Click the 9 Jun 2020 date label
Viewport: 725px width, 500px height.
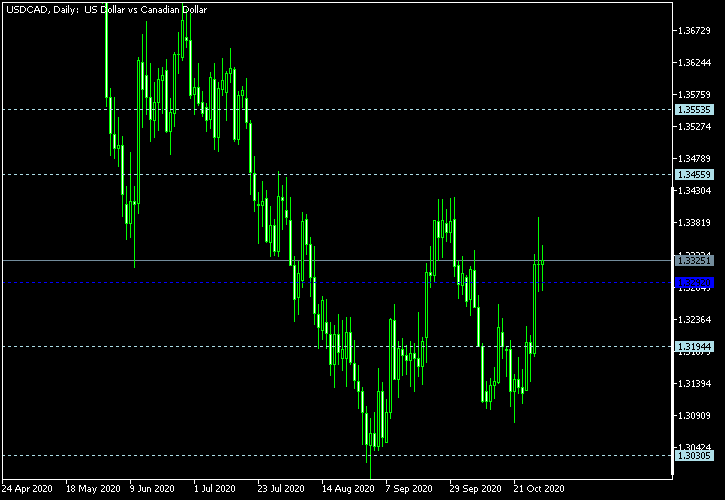click(152, 488)
